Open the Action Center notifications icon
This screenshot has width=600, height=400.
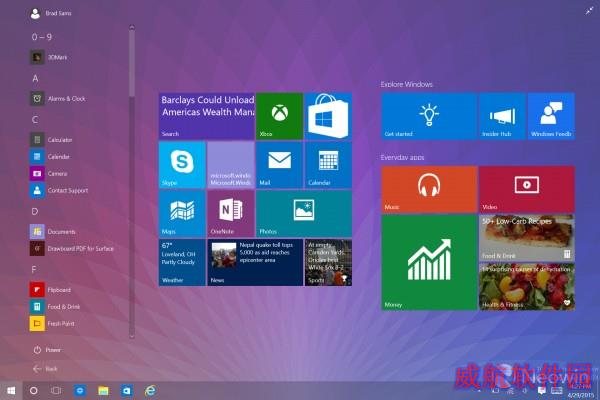click(x=542, y=391)
